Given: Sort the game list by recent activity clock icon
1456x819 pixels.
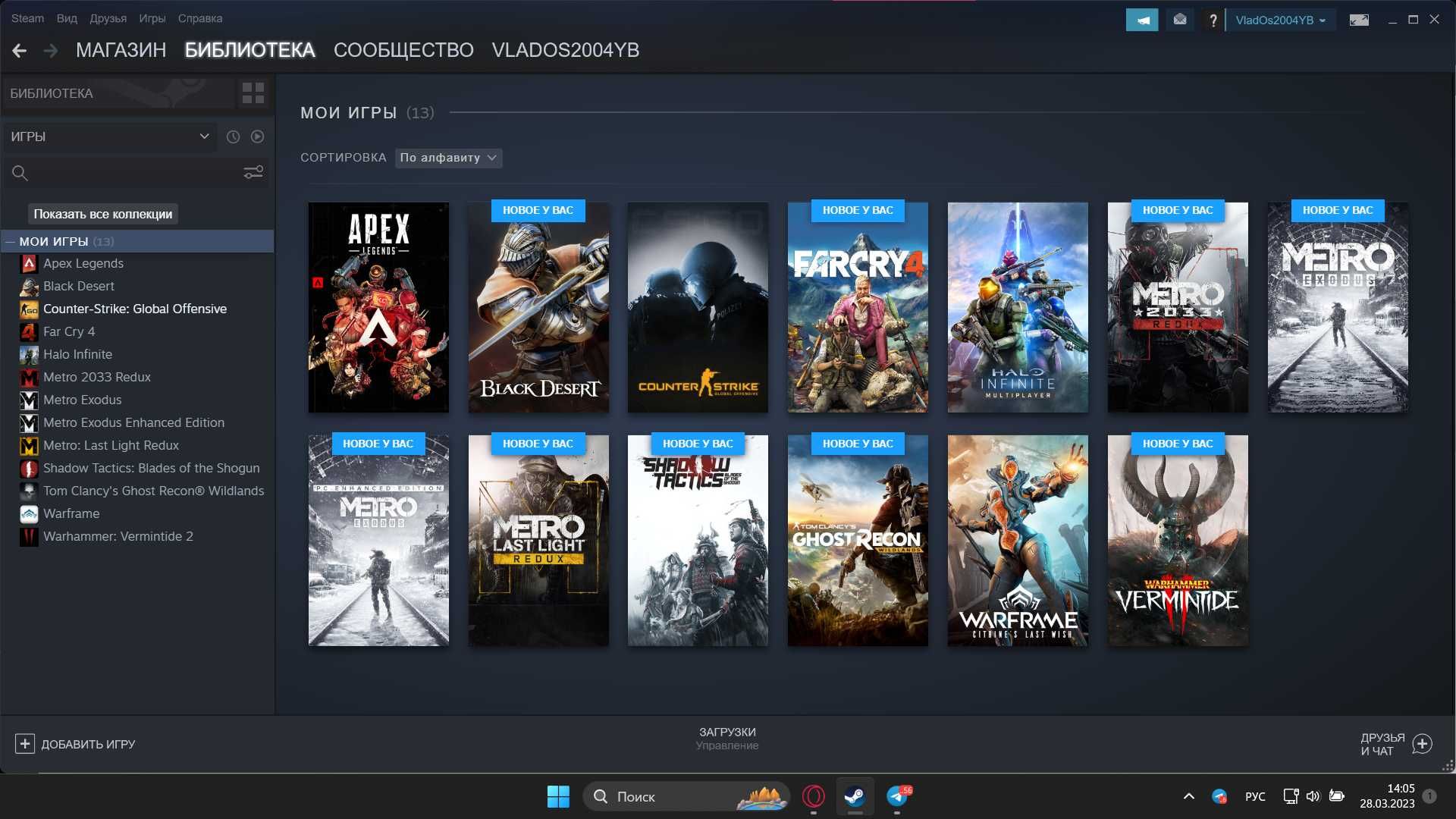Looking at the screenshot, I should tap(233, 136).
